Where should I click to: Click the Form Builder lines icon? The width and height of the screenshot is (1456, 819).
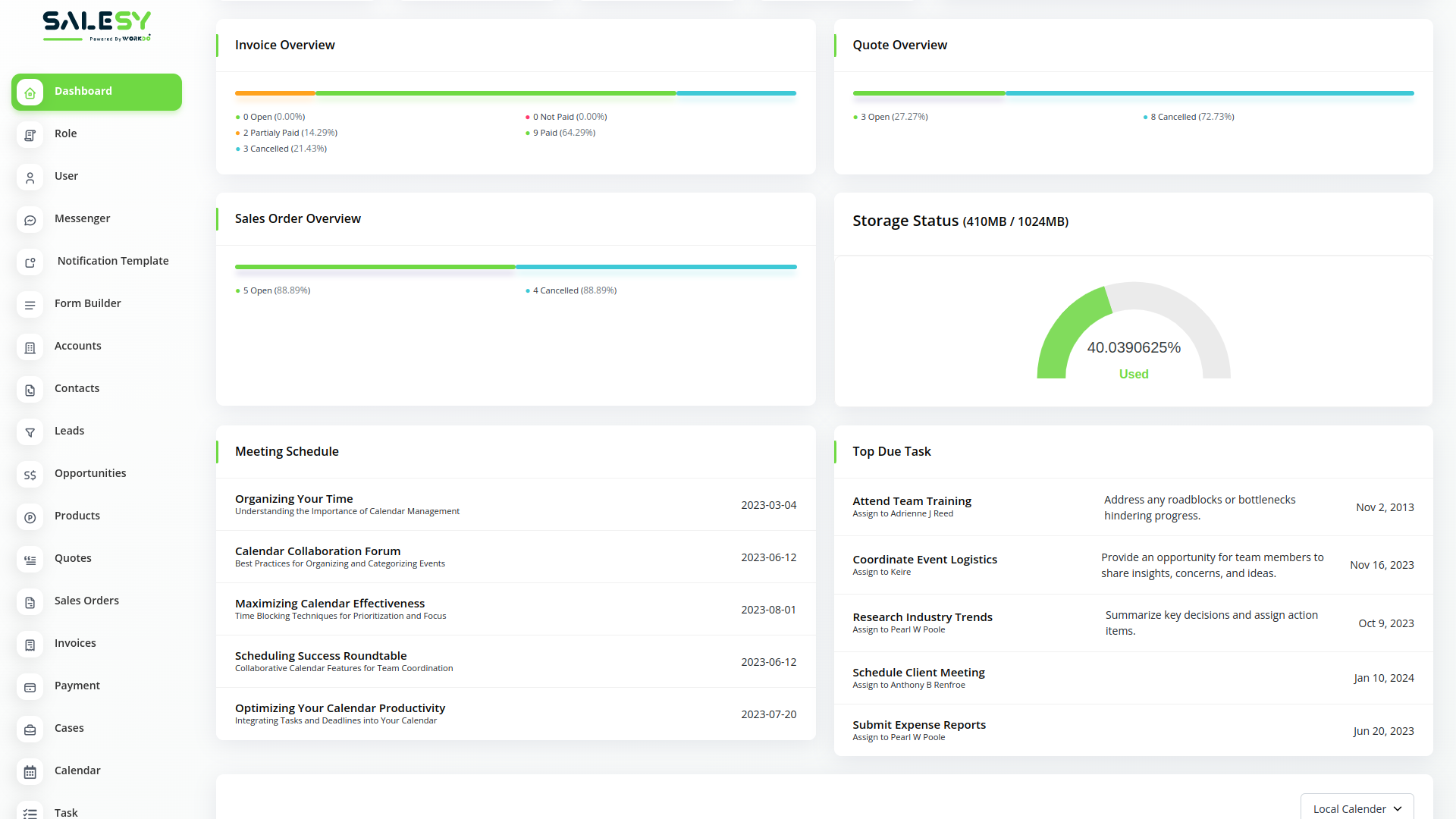[30, 305]
